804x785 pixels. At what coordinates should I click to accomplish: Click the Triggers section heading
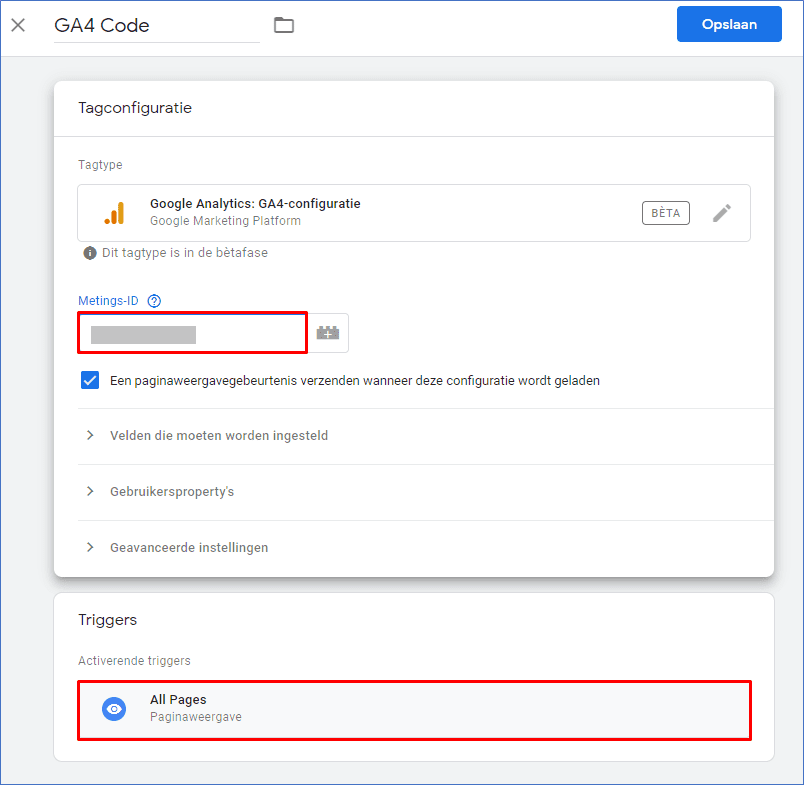point(108,620)
